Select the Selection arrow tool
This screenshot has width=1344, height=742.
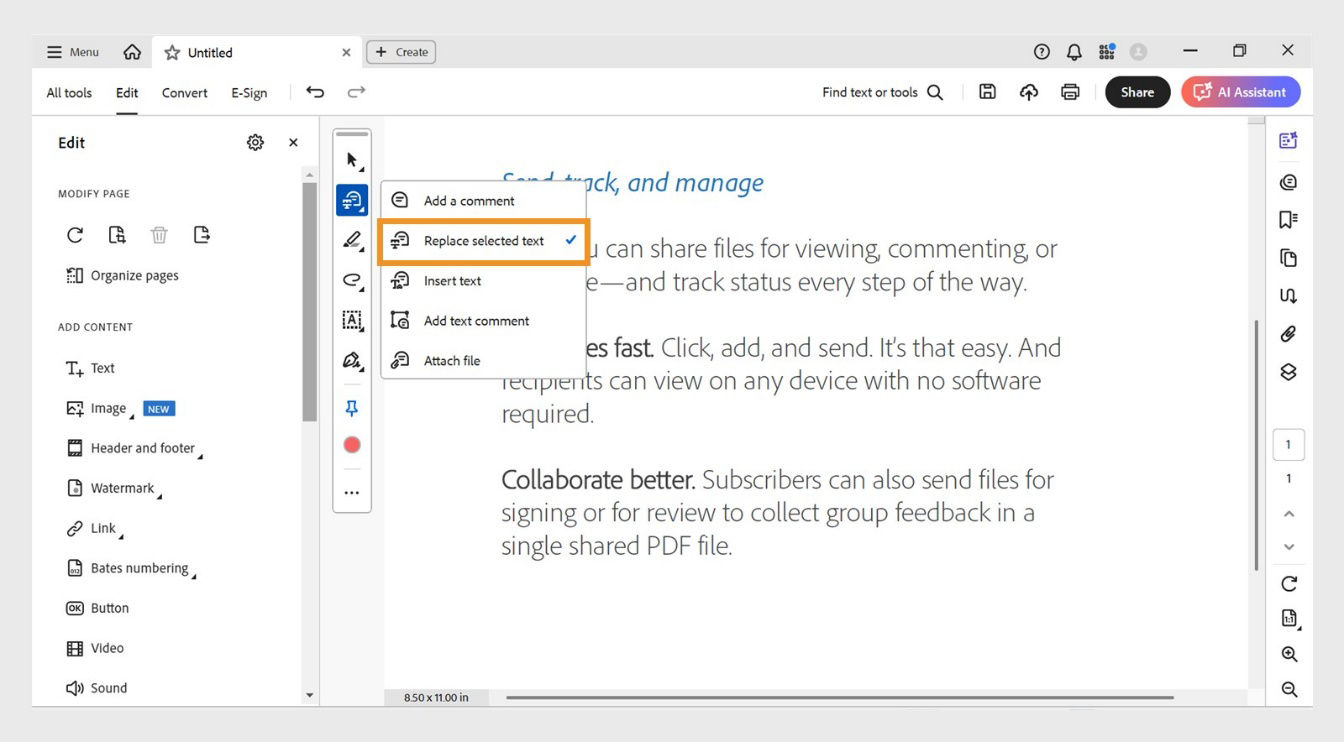tap(351, 159)
